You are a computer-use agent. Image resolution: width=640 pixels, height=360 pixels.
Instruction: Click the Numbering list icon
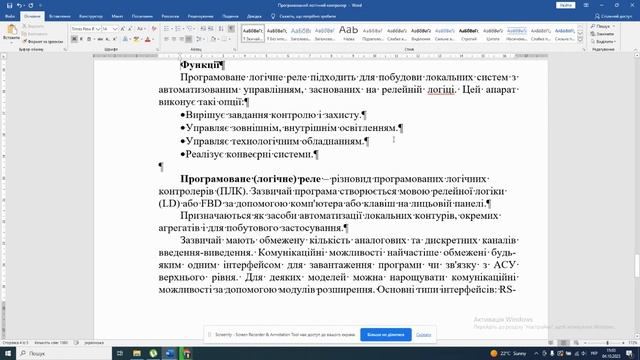[x=179, y=29]
